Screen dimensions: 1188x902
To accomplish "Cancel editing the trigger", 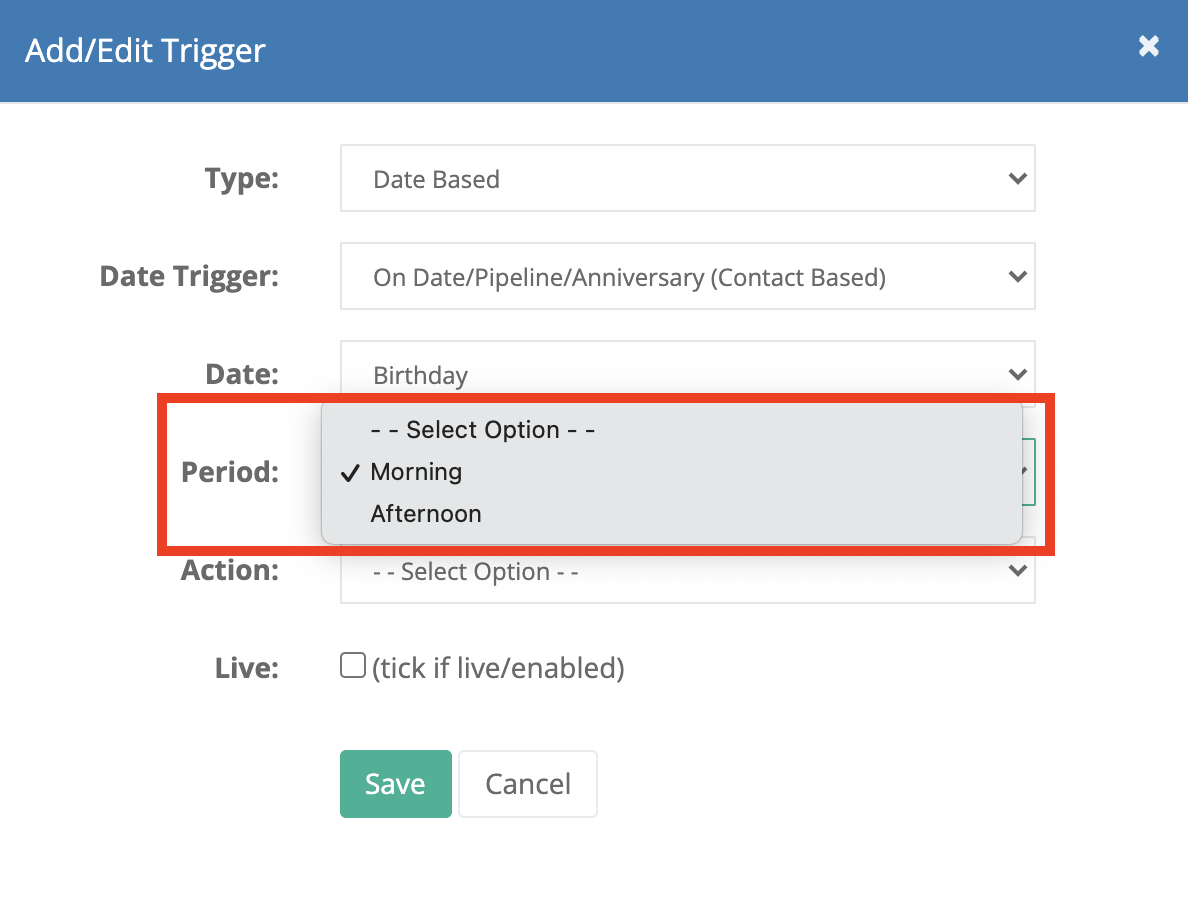I will pyautogui.click(x=528, y=784).
